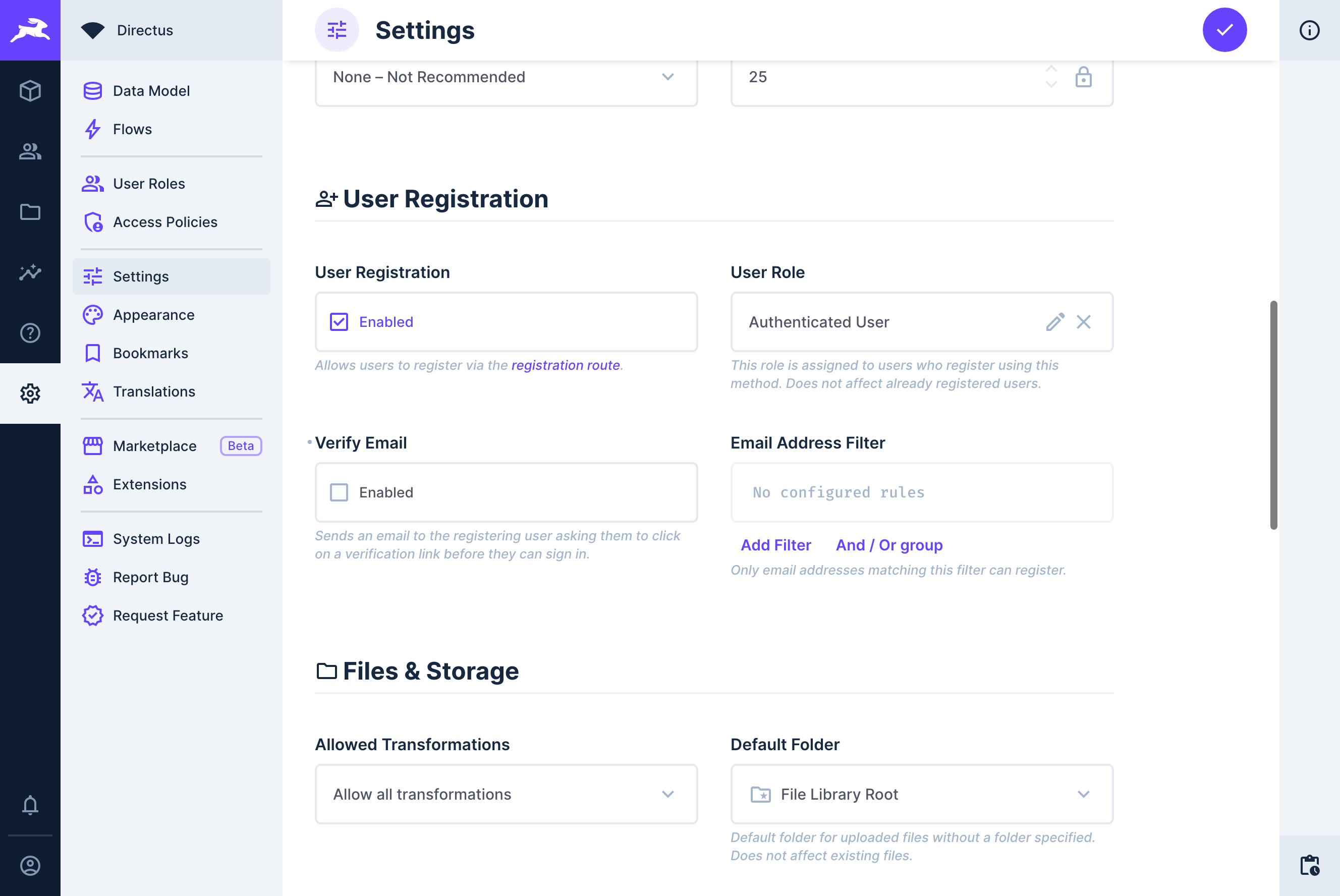Disable User Registration
This screenshot has width=1340, height=896.
click(x=340, y=322)
